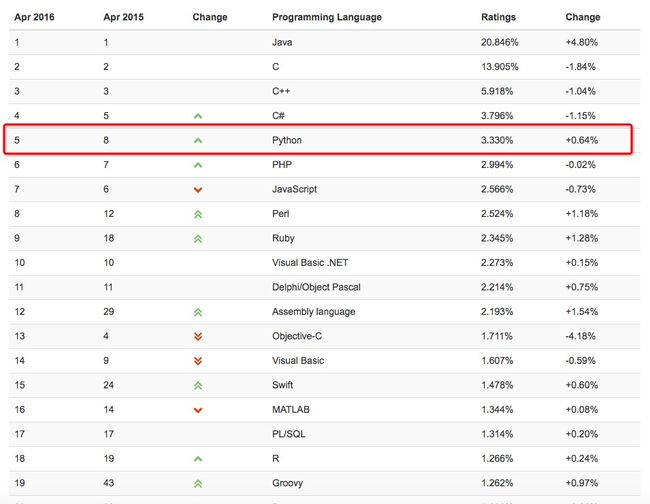Click the red down arrow beside JavaScript
Screen dimensions: 650x504
click(198, 190)
